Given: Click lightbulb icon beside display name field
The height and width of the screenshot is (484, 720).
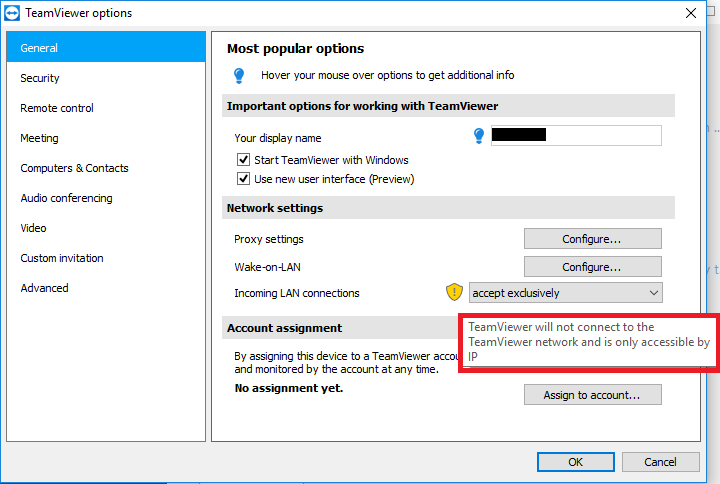Looking at the screenshot, I should (479, 136).
